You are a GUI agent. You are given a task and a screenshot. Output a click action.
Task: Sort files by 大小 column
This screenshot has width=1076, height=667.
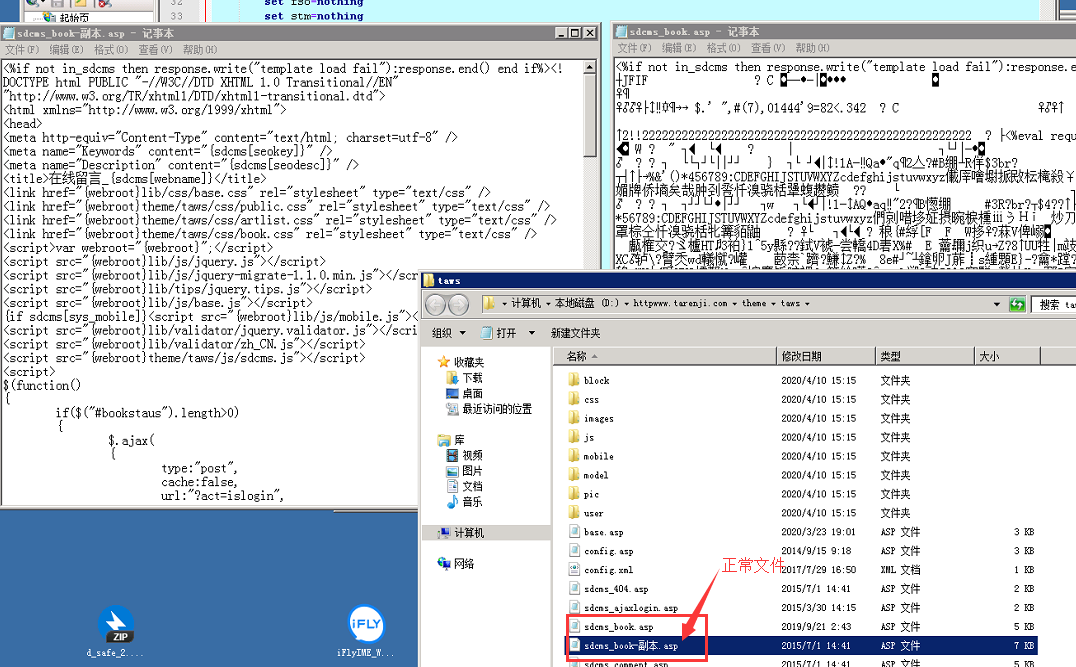1007,356
